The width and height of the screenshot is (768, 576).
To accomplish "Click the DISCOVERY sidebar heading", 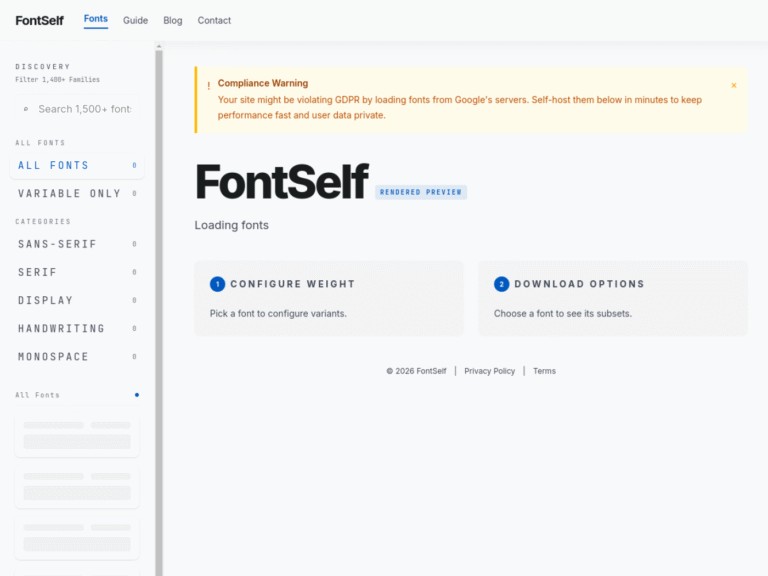I will point(43,67).
